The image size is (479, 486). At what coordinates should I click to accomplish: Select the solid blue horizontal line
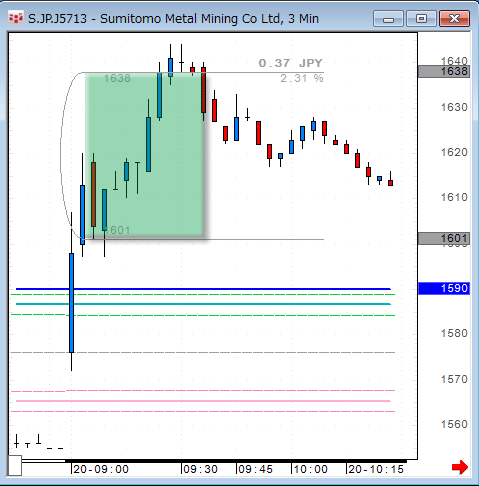(x=203, y=289)
